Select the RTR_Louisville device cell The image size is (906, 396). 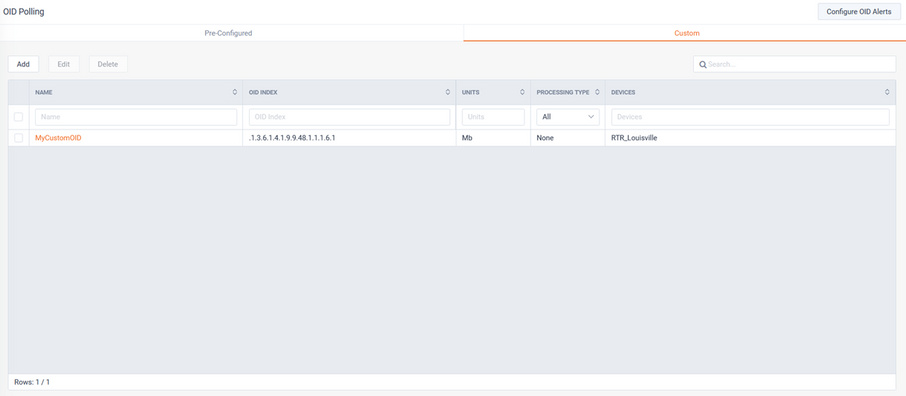click(x=751, y=138)
